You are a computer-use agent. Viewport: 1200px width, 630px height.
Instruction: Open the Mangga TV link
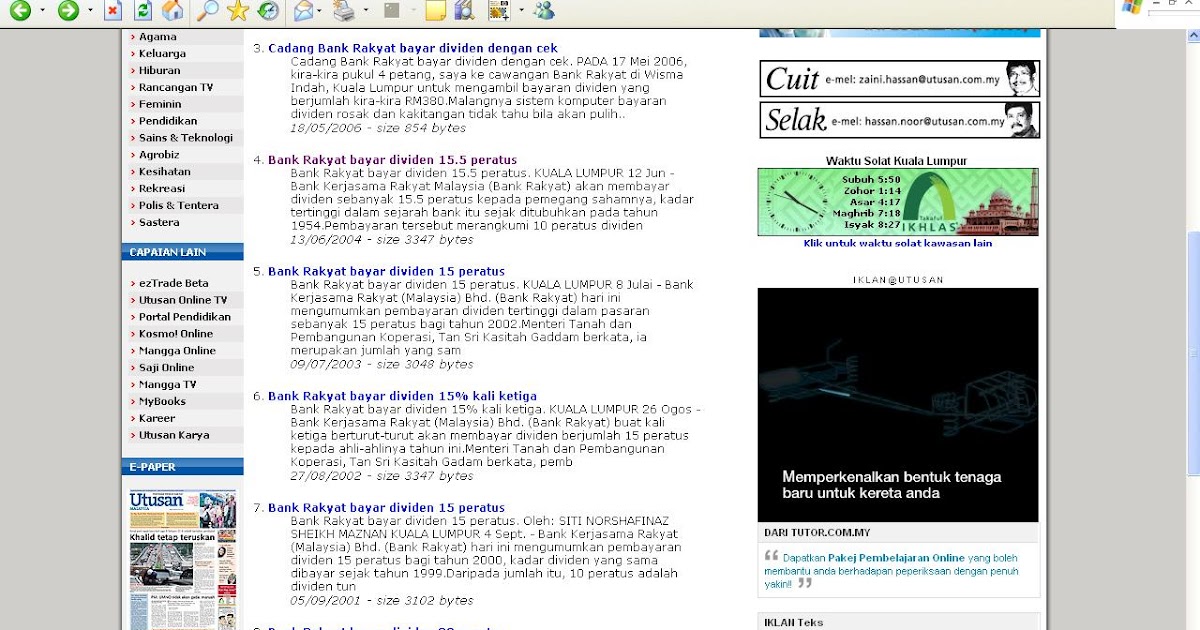[168, 385]
